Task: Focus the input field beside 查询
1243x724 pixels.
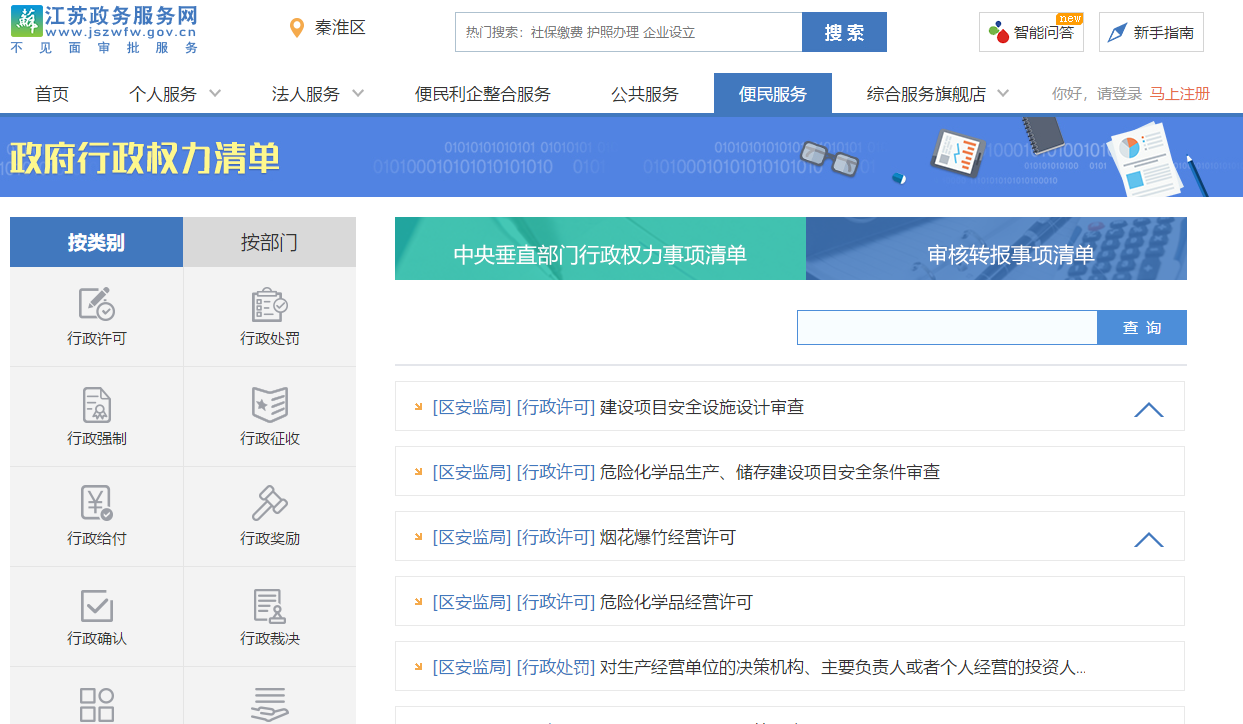Action: click(x=946, y=328)
